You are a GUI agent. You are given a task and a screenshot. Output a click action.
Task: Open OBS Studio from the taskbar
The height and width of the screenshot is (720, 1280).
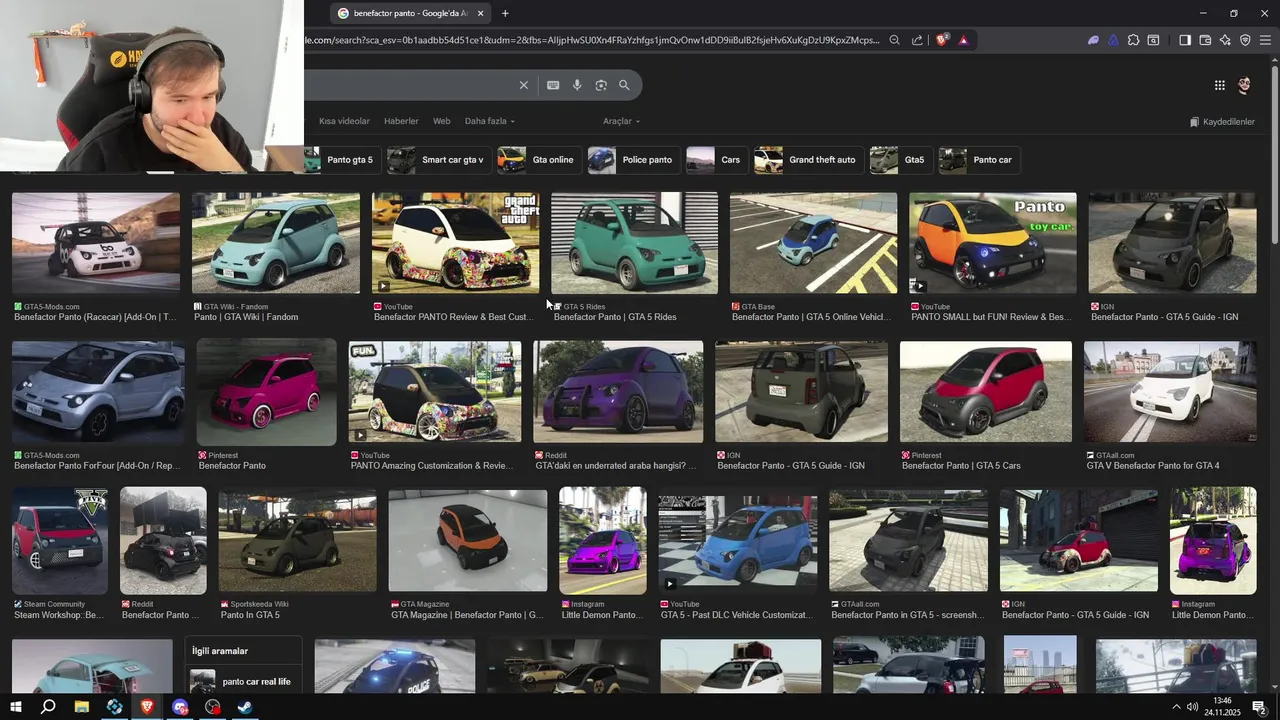click(213, 707)
